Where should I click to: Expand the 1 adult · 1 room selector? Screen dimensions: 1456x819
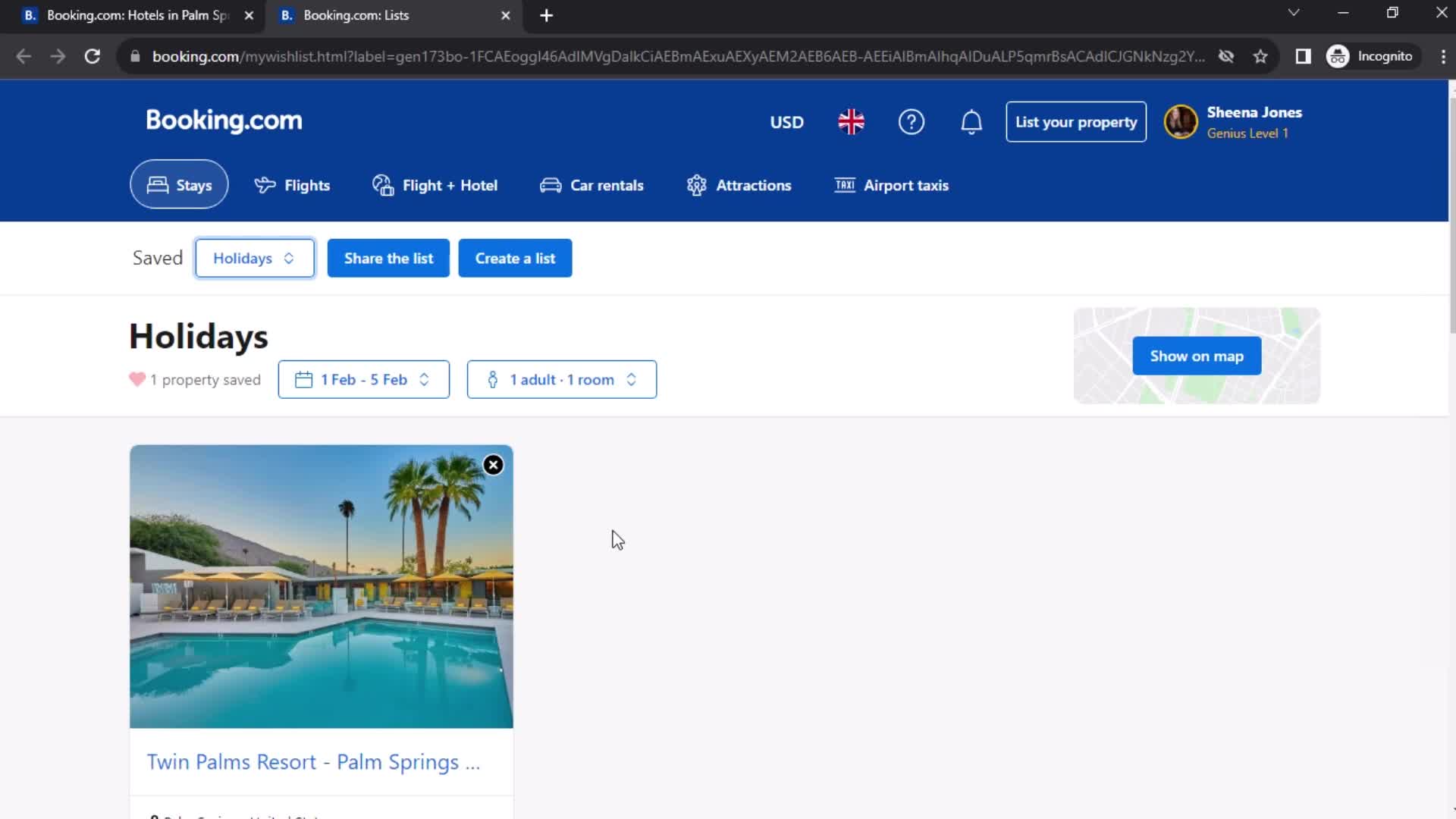562,379
